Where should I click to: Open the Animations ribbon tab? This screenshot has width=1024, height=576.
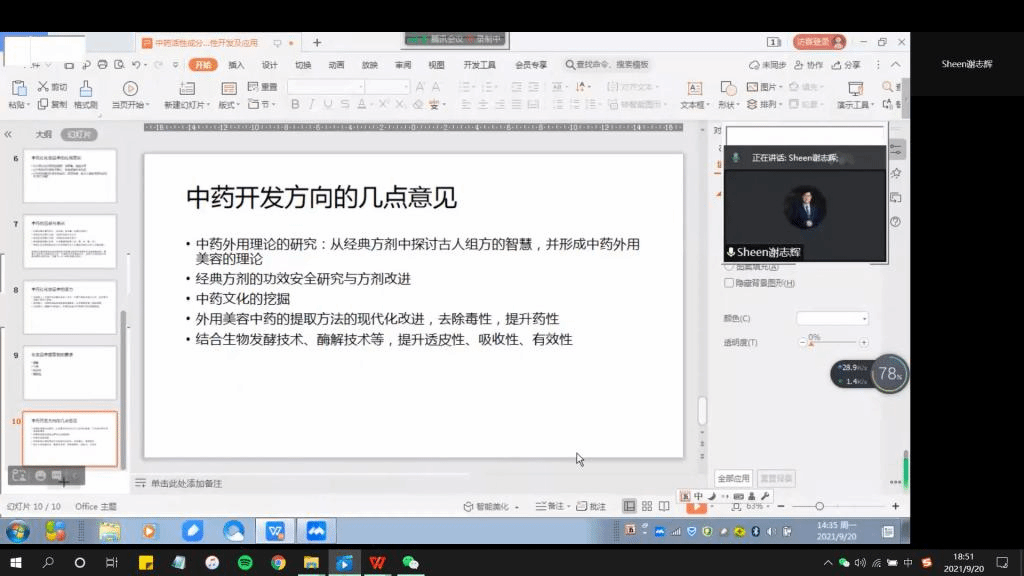(x=336, y=65)
